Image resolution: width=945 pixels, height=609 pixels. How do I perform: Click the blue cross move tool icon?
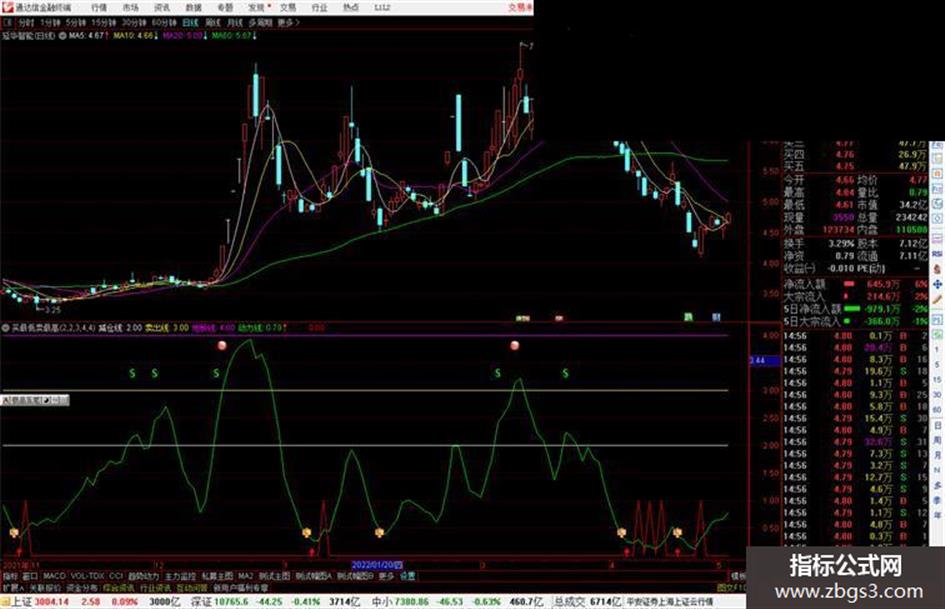click(937, 284)
